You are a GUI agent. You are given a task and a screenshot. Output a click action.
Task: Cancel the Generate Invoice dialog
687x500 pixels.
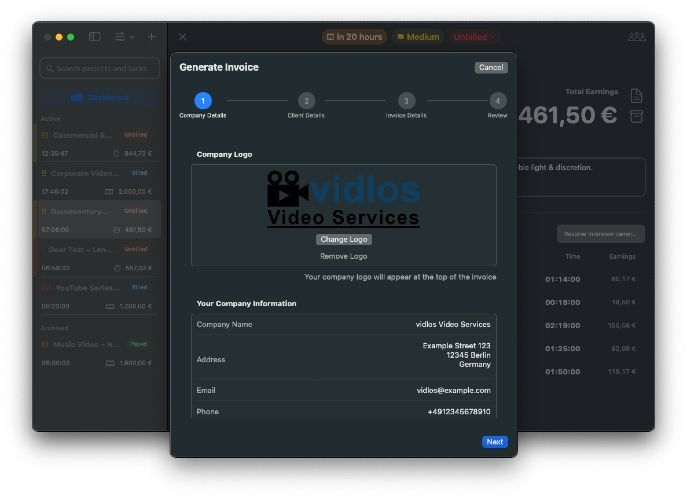coord(491,67)
